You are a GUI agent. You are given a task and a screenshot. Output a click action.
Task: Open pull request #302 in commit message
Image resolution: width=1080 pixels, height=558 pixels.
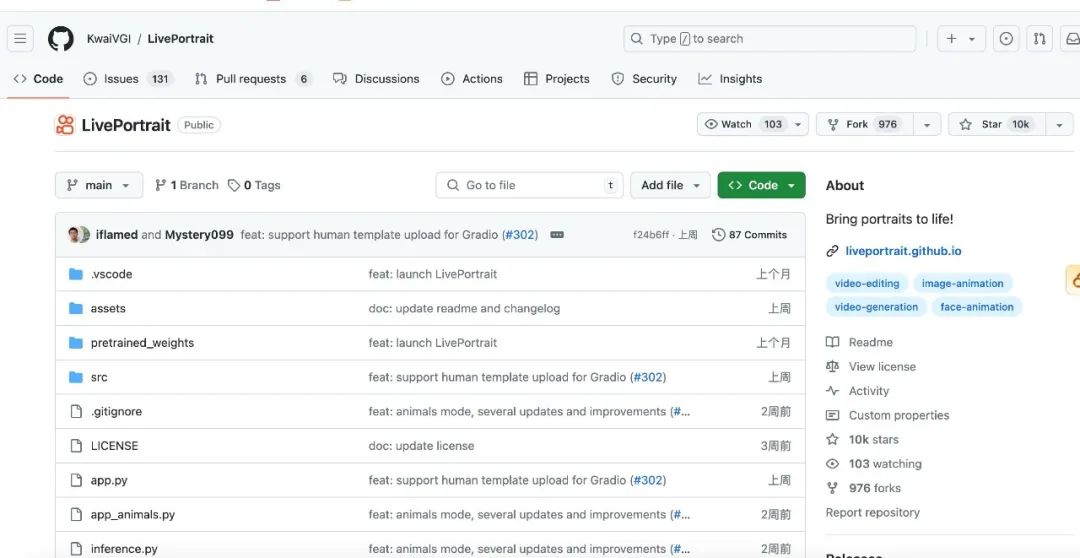pos(519,235)
